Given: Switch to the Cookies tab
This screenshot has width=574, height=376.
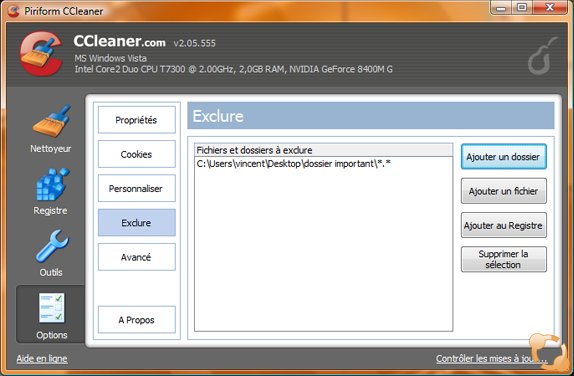Looking at the screenshot, I should coord(137,154).
